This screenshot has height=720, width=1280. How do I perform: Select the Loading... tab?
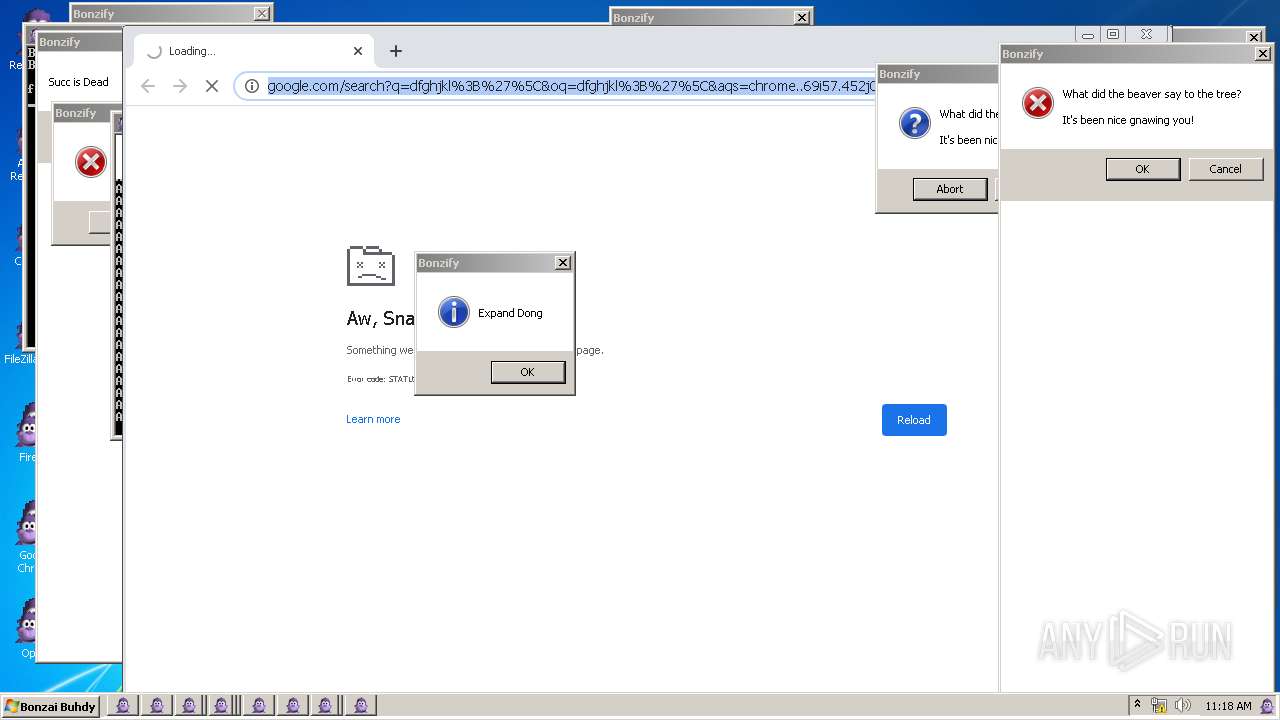pyautogui.click(x=254, y=51)
